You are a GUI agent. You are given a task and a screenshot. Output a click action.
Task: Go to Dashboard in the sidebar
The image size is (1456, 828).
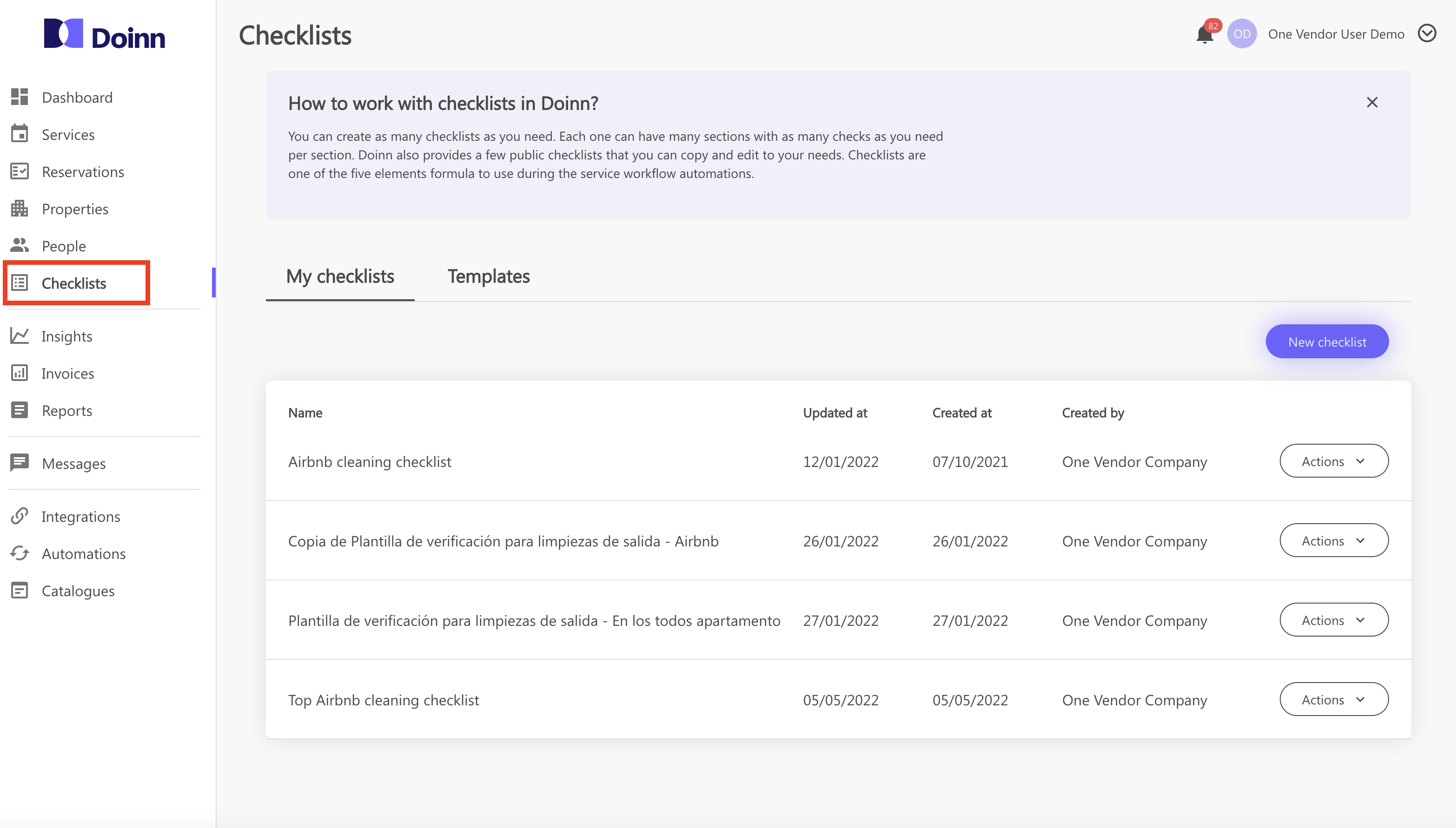click(77, 97)
